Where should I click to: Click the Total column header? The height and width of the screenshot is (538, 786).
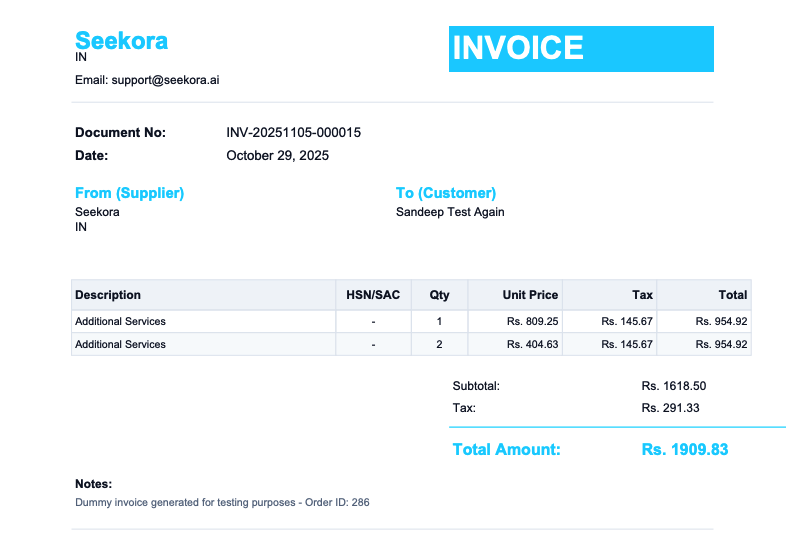(x=732, y=295)
